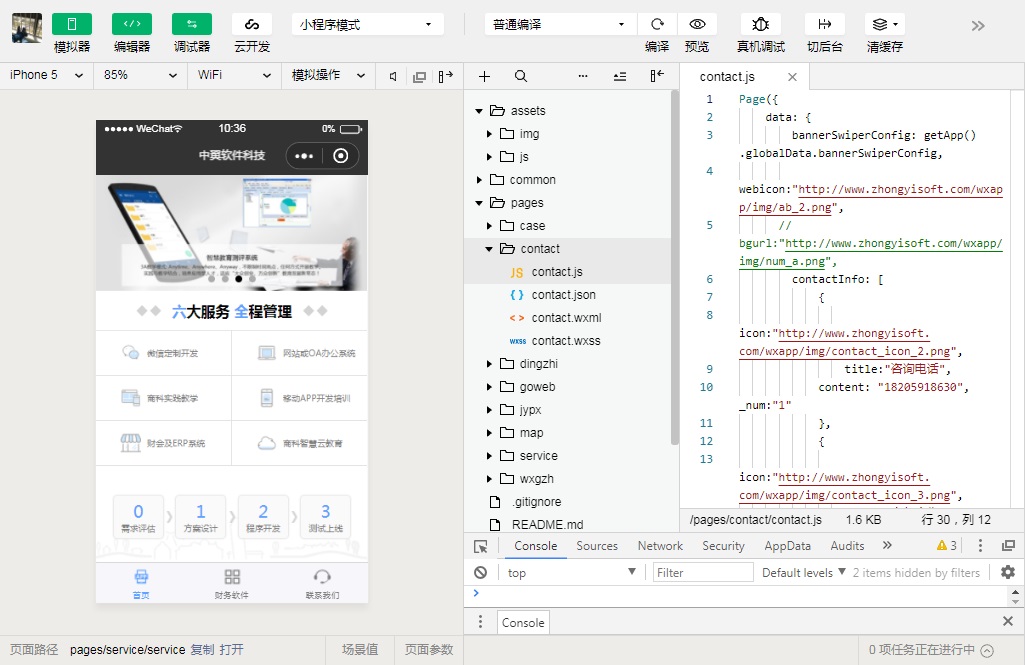Switch to the Security tab
The width and height of the screenshot is (1025, 665).
click(723, 546)
